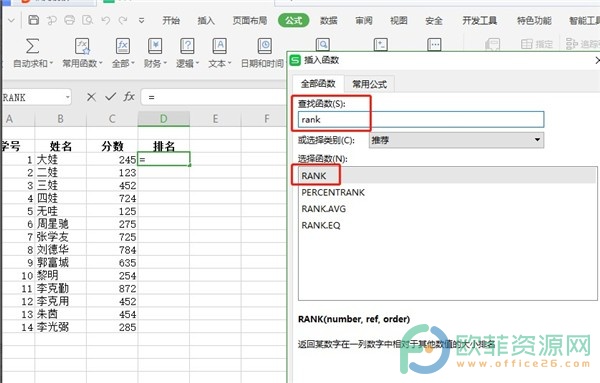The width and height of the screenshot is (600, 383).
Task: Click the Print Preview icon
Action: tap(88, 20)
